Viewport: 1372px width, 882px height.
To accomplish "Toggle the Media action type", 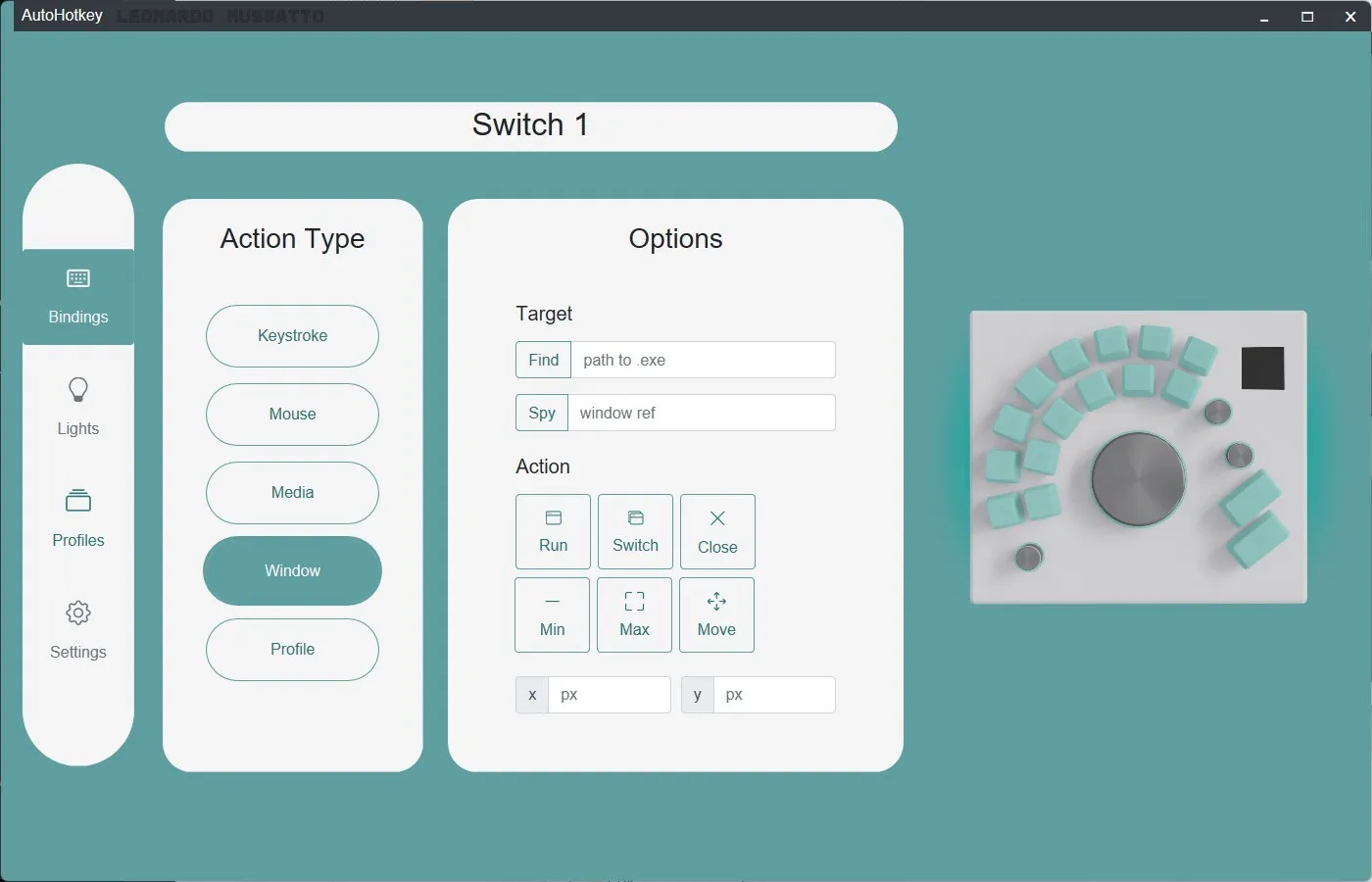I will [x=291, y=493].
